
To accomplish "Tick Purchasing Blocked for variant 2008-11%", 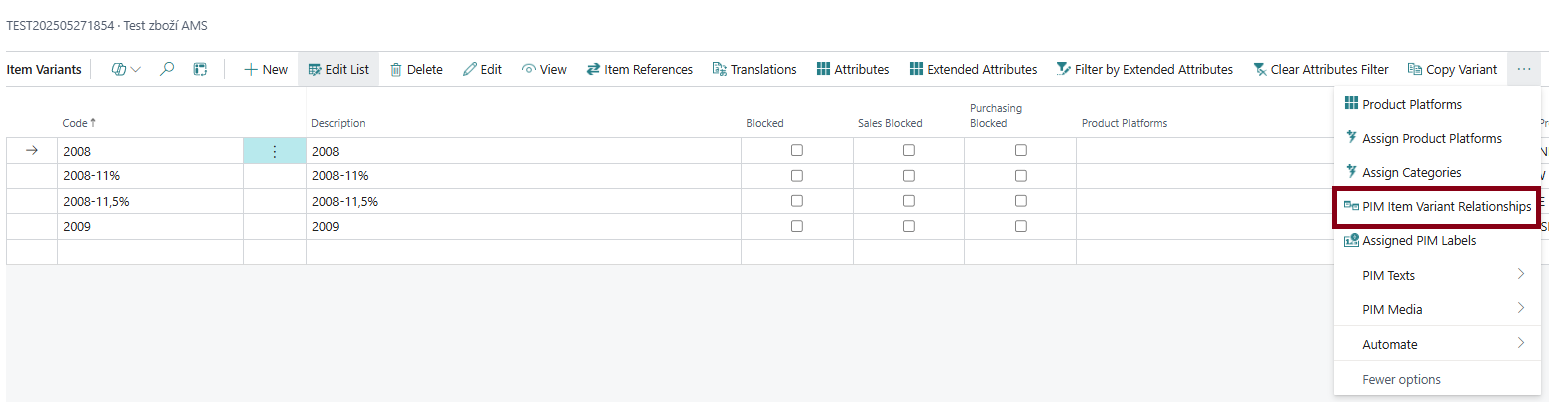I will [1021, 175].
